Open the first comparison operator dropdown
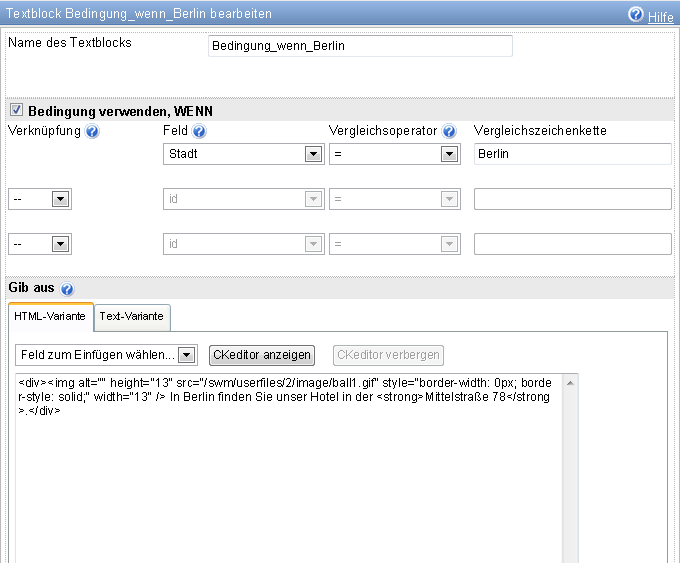Screen dimensions: 680x563 coord(449,154)
